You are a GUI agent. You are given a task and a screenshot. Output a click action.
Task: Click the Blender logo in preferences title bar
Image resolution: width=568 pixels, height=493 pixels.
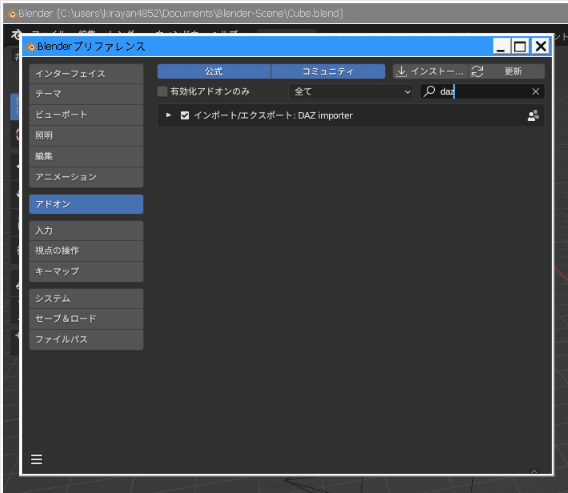coord(30,47)
